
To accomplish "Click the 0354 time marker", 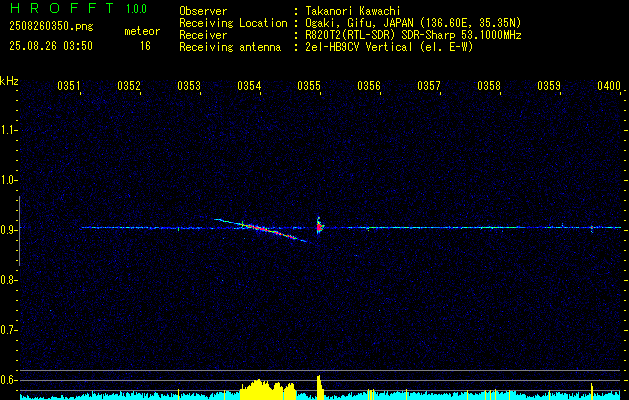I will (x=249, y=86).
